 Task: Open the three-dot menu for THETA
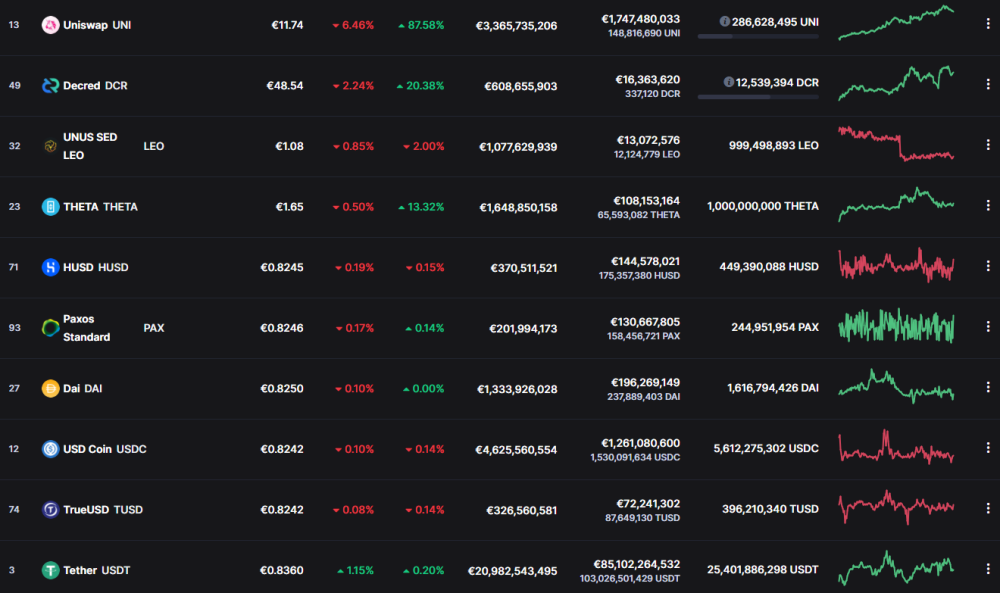(x=988, y=205)
